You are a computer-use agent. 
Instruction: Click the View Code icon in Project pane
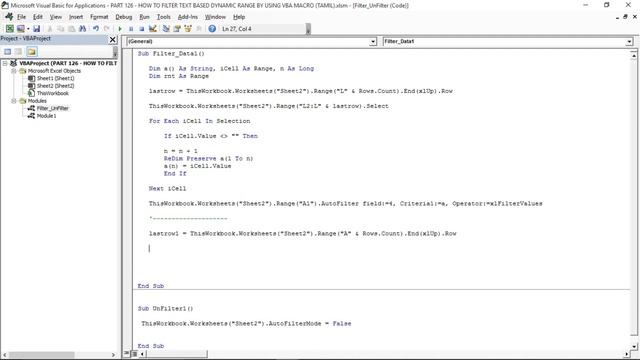coord(7,51)
